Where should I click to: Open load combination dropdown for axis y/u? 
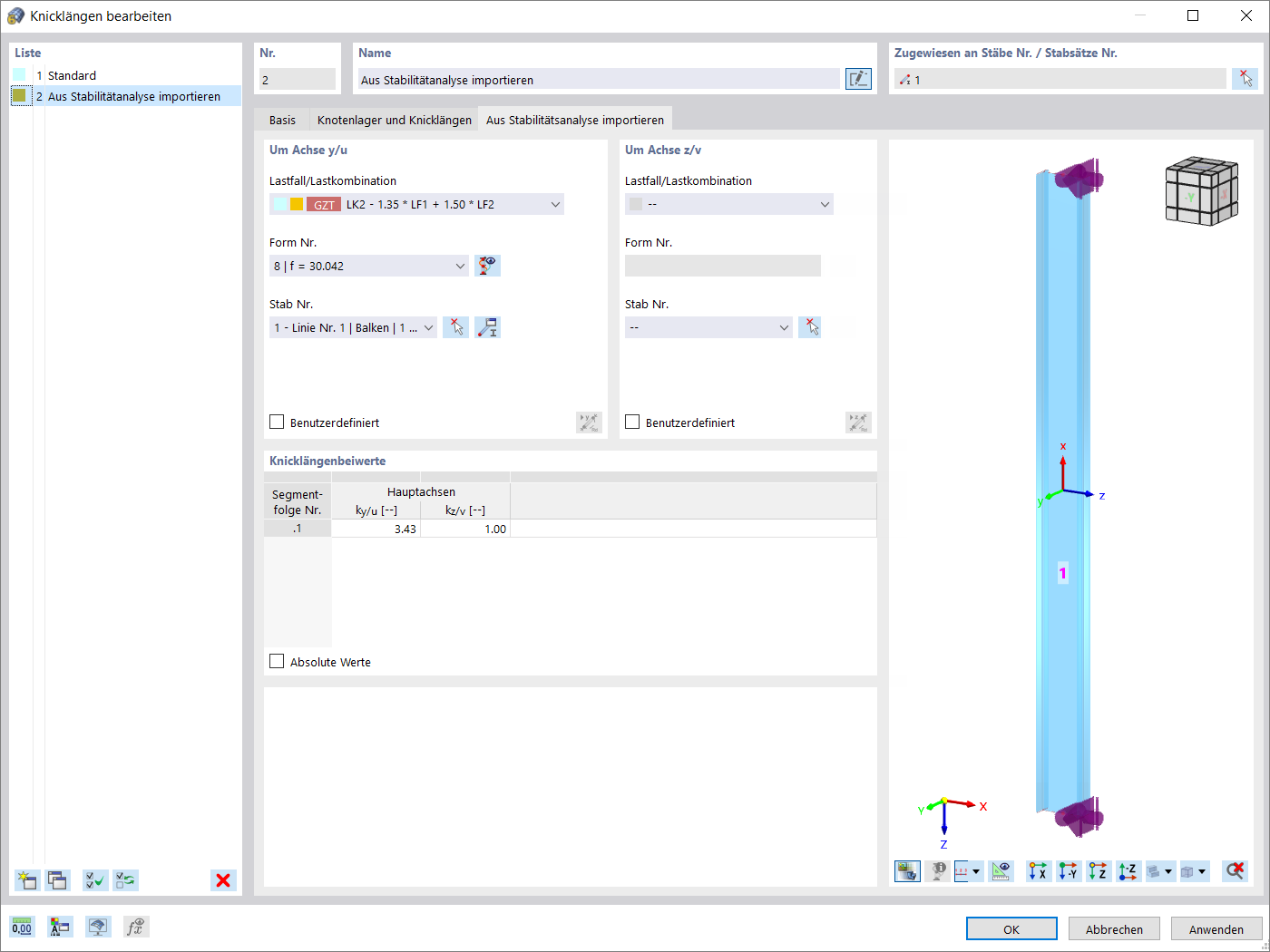(416, 204)
